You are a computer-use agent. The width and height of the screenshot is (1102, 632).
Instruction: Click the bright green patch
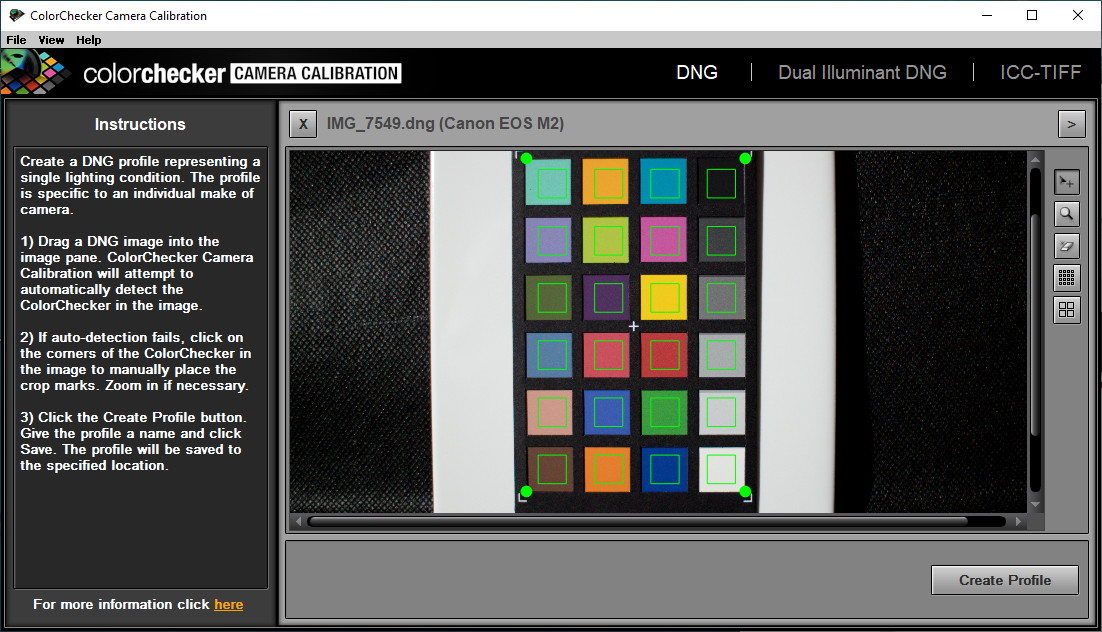click(664, 412)
